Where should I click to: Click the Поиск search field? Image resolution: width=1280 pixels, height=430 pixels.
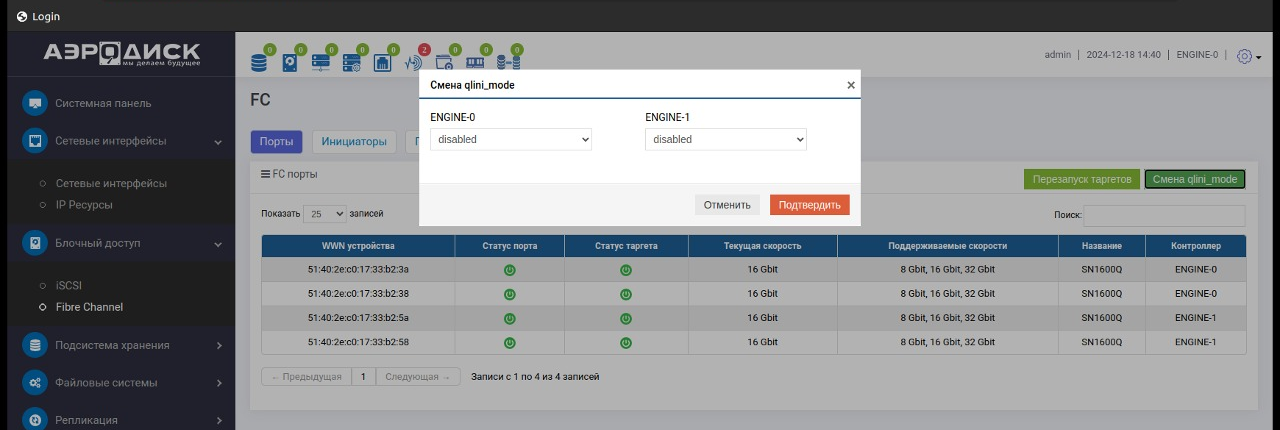[1165, 215]
